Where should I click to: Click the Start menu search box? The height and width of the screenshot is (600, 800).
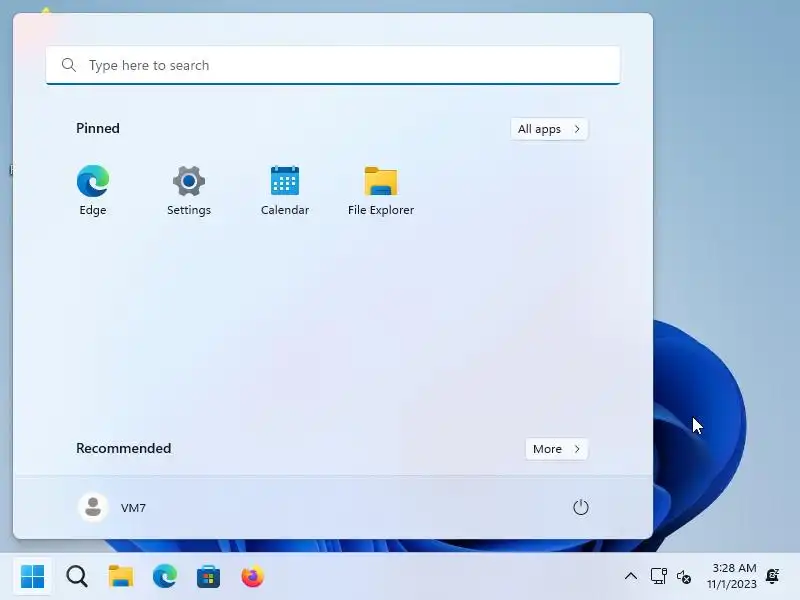[333, 65]
